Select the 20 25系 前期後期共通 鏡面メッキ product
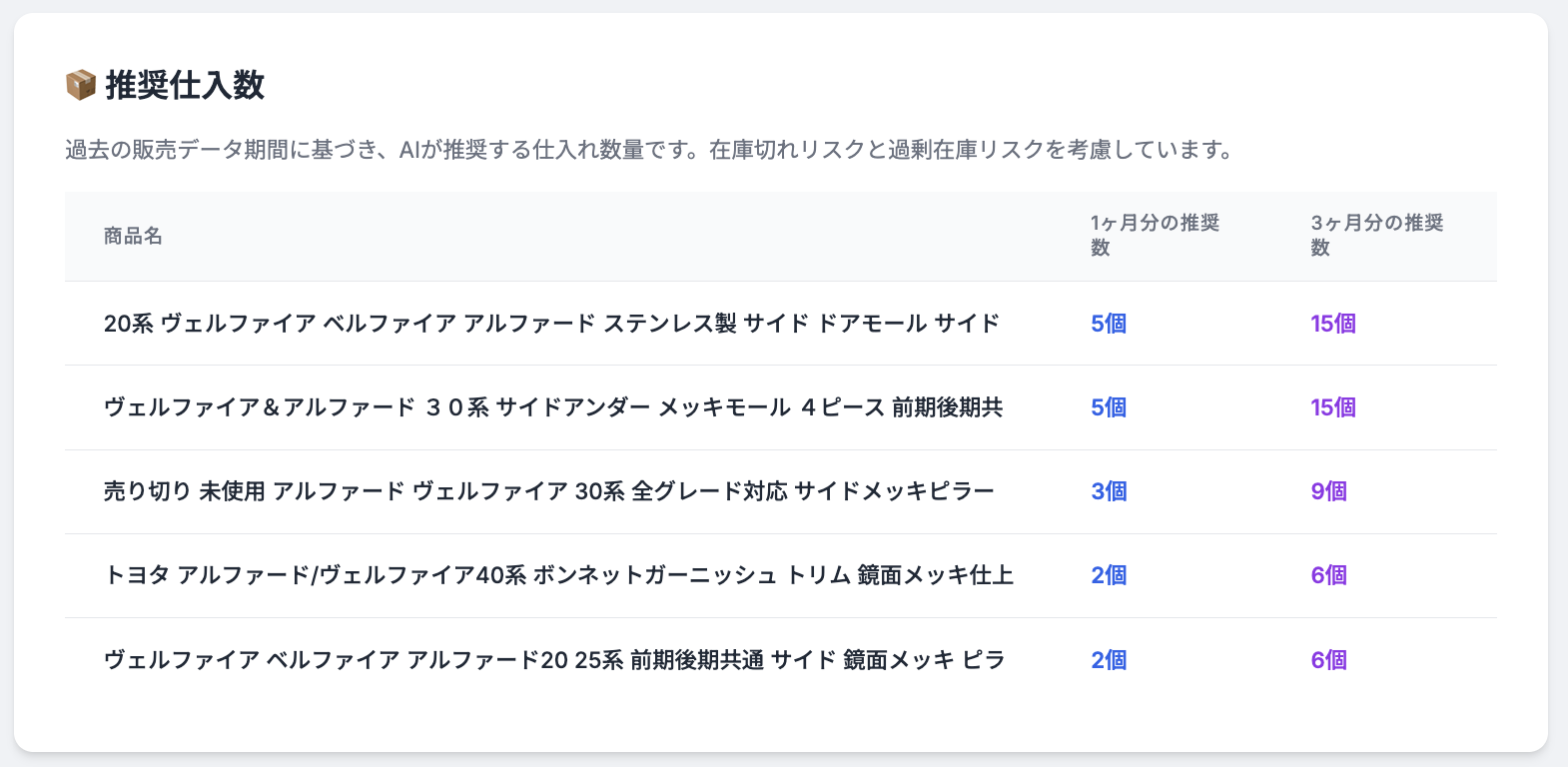This screenshot has height=767, width=1568. click(x=554, y=660)
